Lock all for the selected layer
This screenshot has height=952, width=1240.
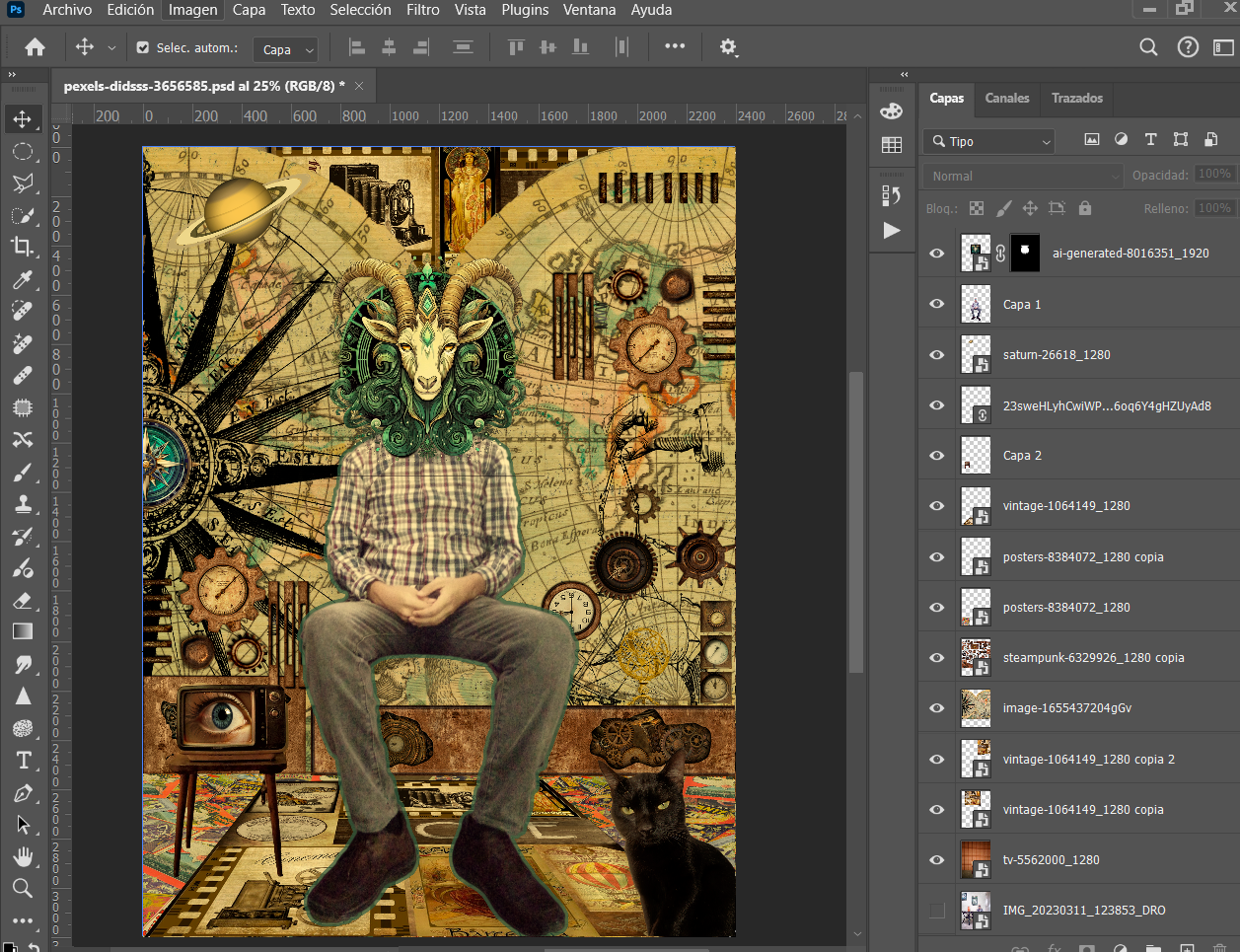click(1085, 208)
